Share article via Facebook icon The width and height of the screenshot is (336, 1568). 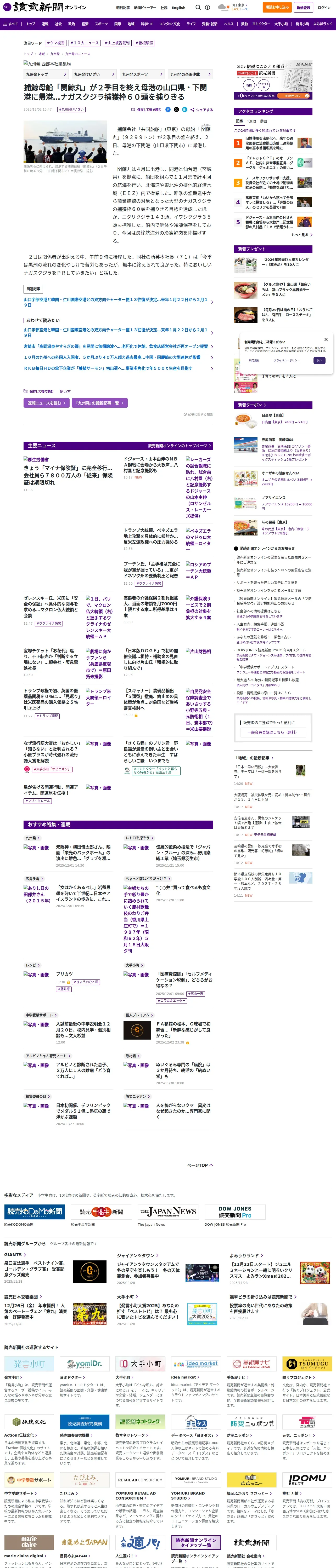pos(168,109)
